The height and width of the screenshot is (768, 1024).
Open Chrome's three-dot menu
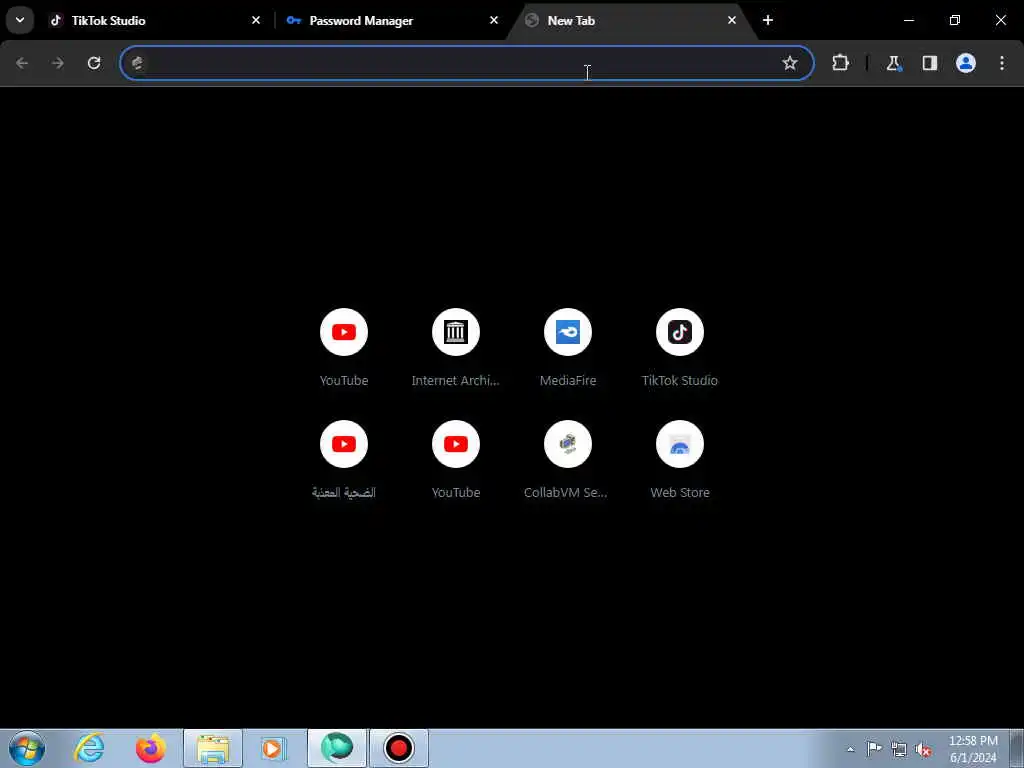point(1002,63)
